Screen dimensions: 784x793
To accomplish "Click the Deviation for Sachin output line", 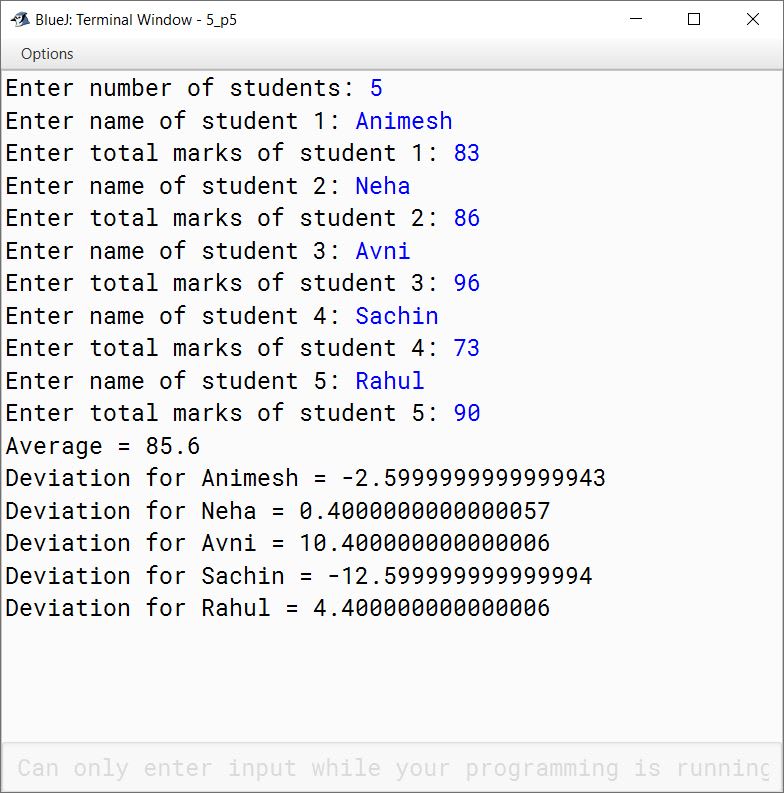I will coord(299,576).
